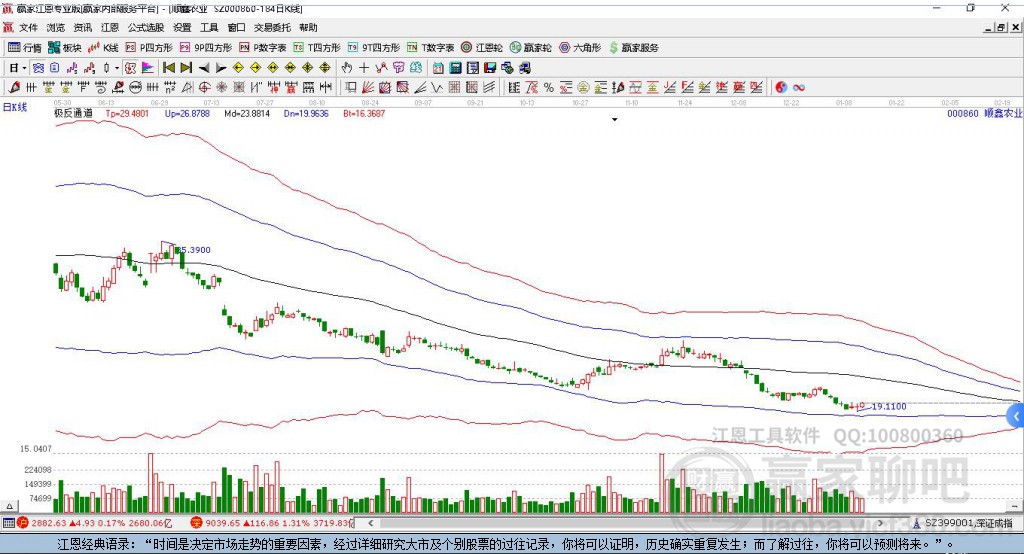
Task: Click the horizontal scrollbar right arrow
Action: click(x=880, y=523)
